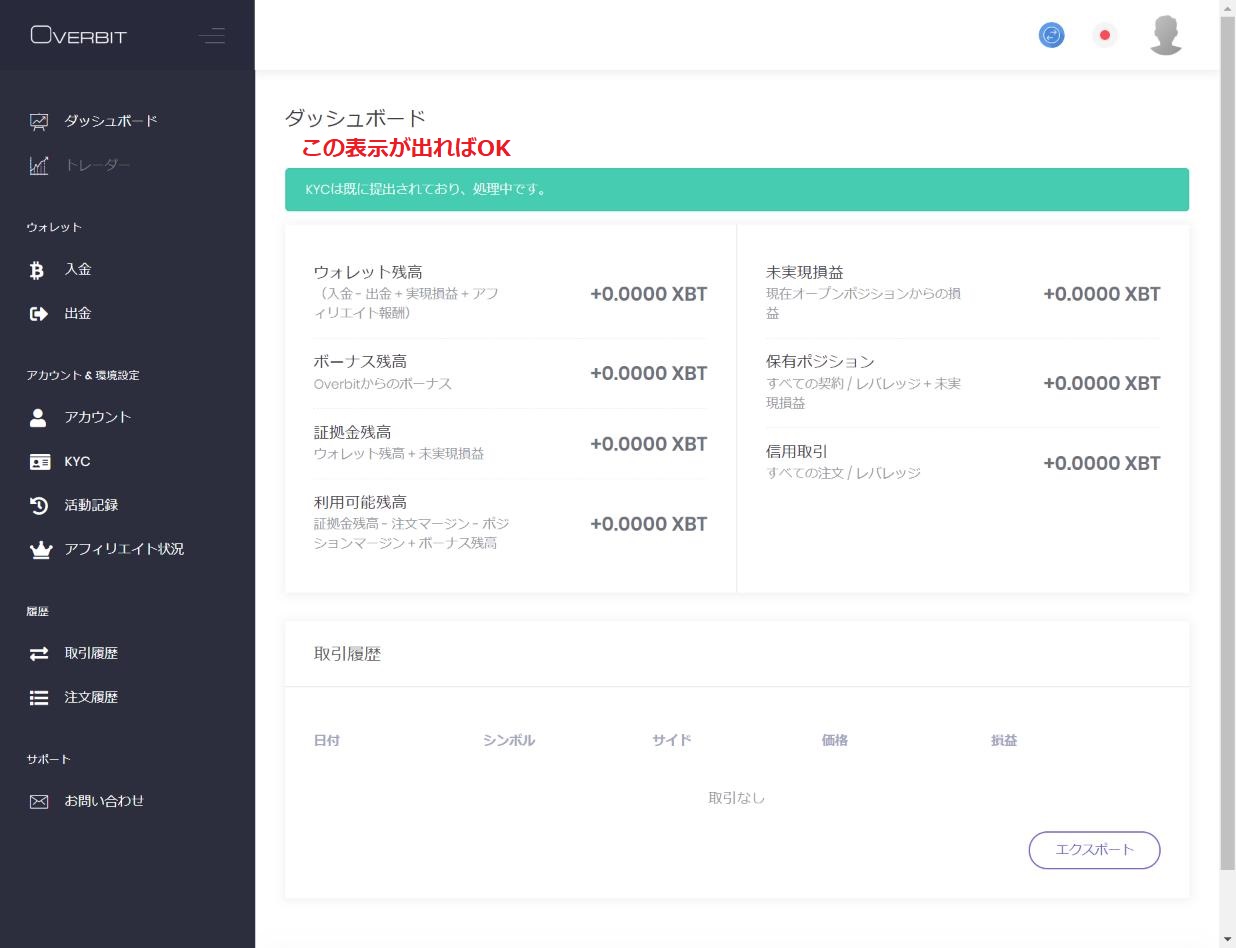The image size is (1236, 948).
Task: Click the ウォレット残高 label
Action: (x=368, y=272)
